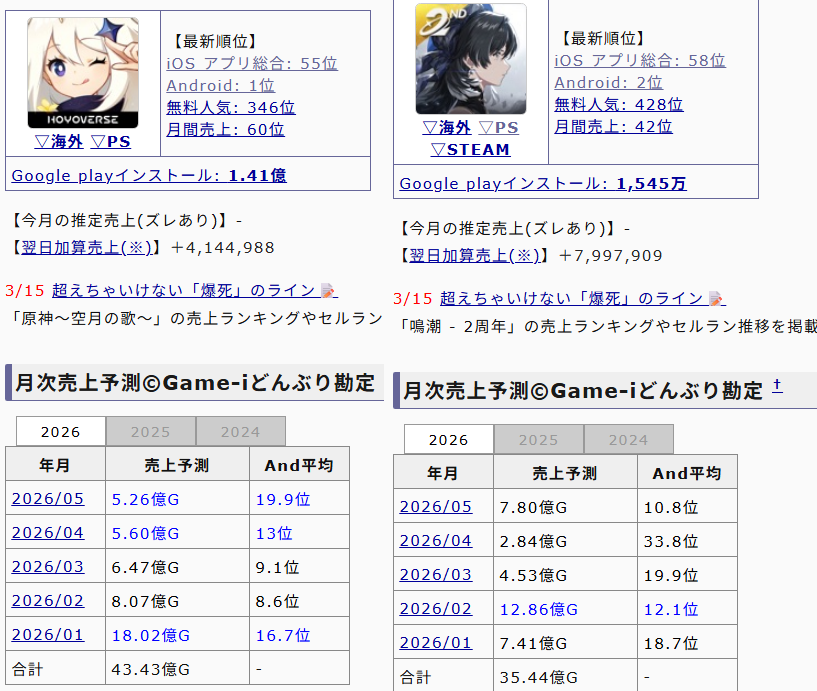Click the 9.1位 Android average cell

click(299, 566)
